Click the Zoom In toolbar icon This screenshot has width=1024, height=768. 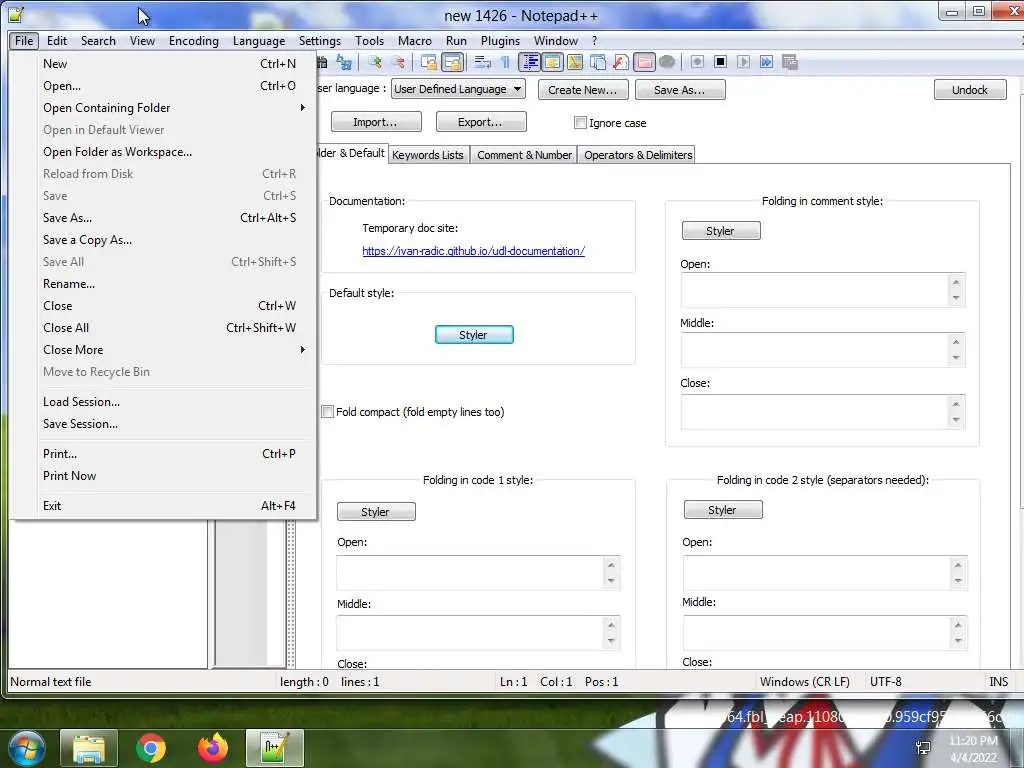[375, 62]
